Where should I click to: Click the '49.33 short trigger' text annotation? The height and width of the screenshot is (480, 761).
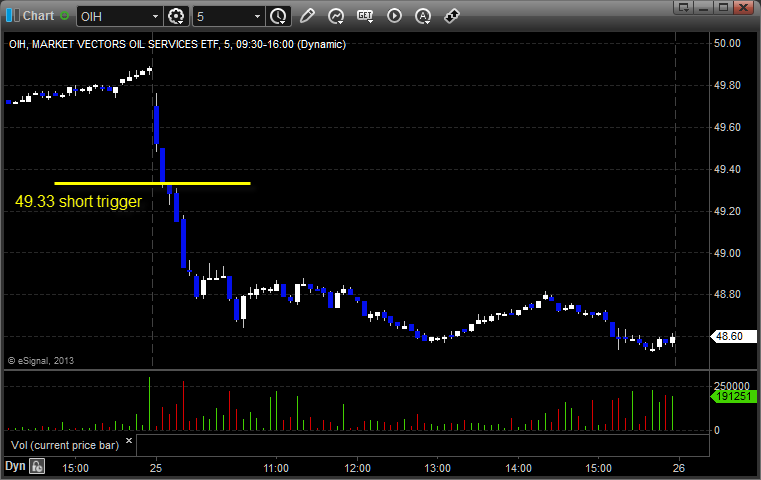(x=79, y=201)
